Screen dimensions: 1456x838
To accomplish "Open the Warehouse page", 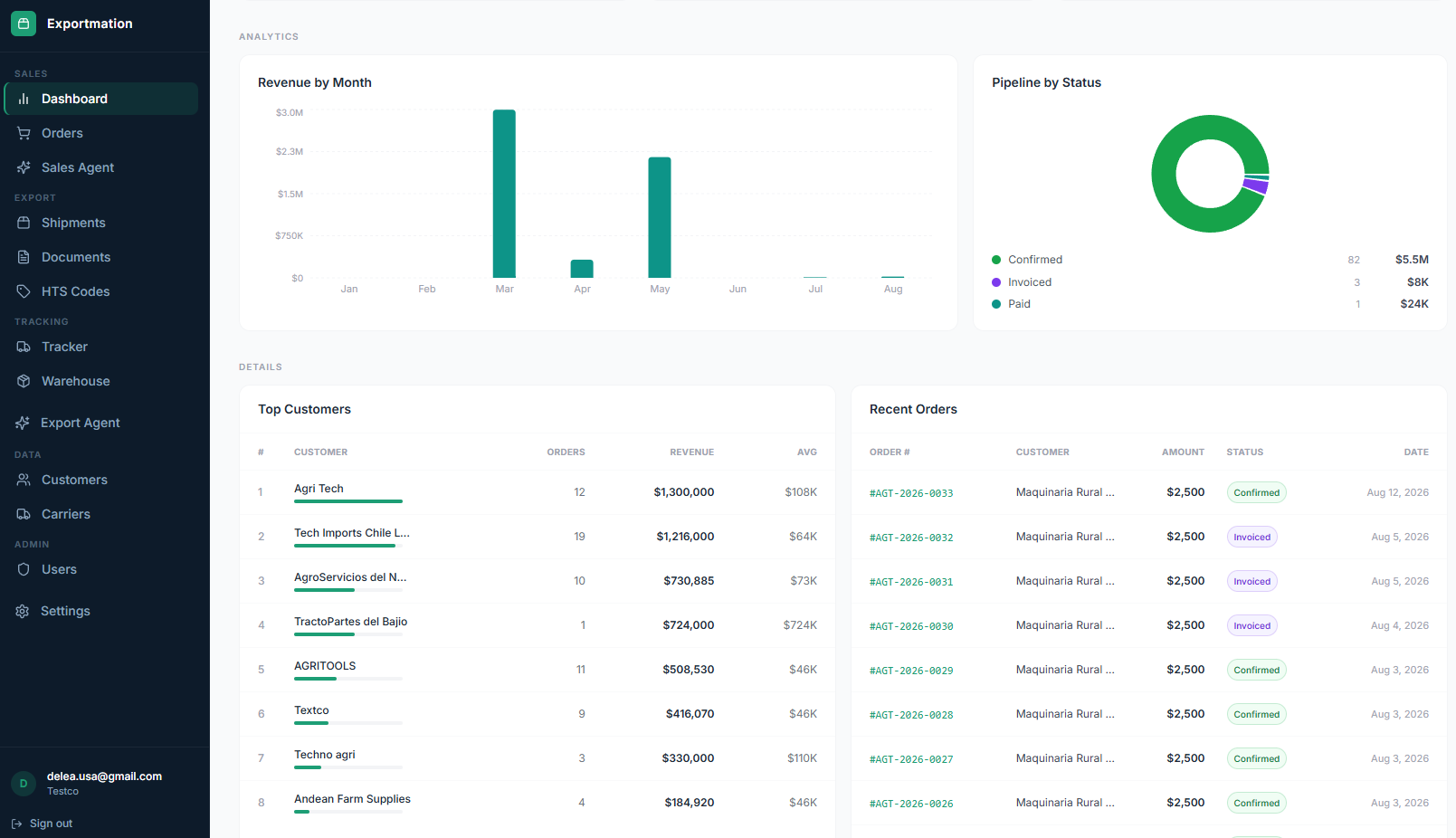I will pyautogui.click(x=101, y=381).
